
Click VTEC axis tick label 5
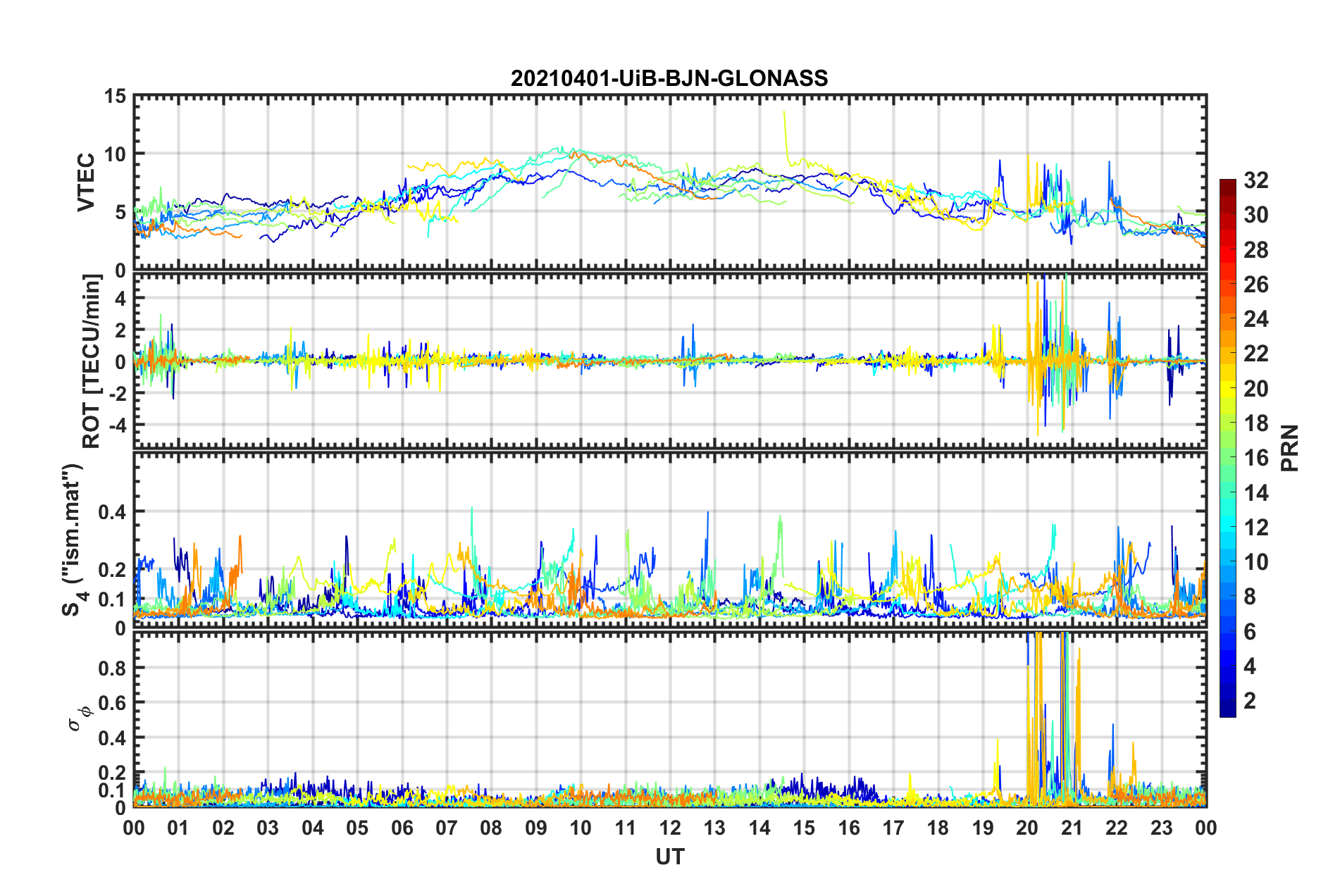click(120, 212)
